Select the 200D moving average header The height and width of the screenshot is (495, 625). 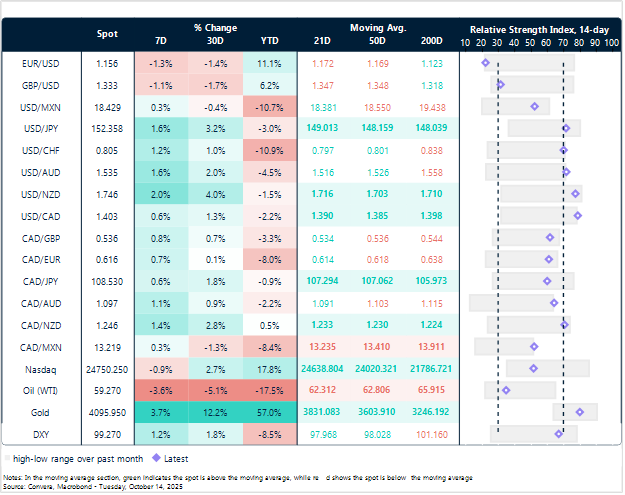click(x=432, y=43)
